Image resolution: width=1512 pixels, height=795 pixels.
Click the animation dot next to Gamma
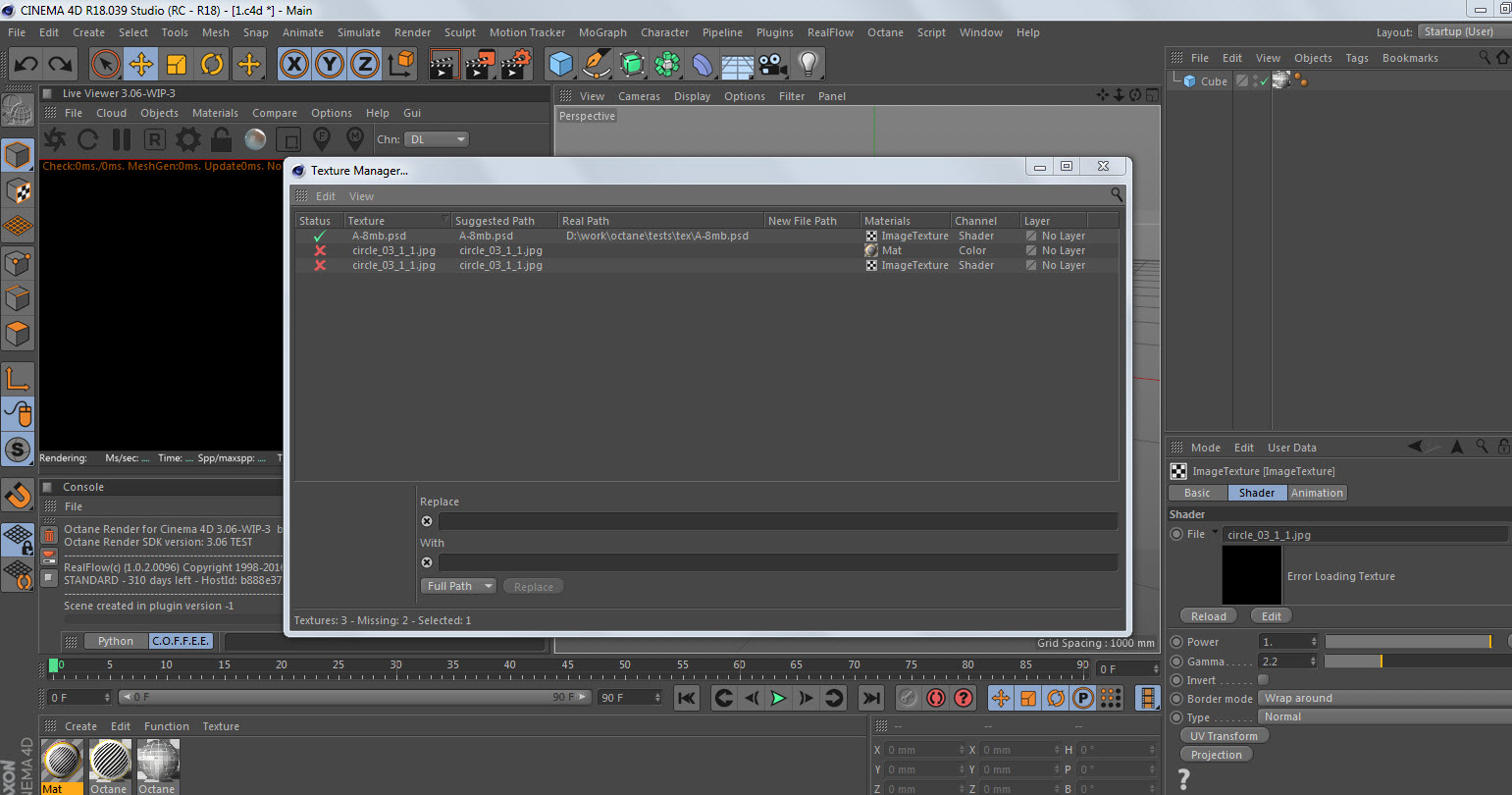[1176, 662]
